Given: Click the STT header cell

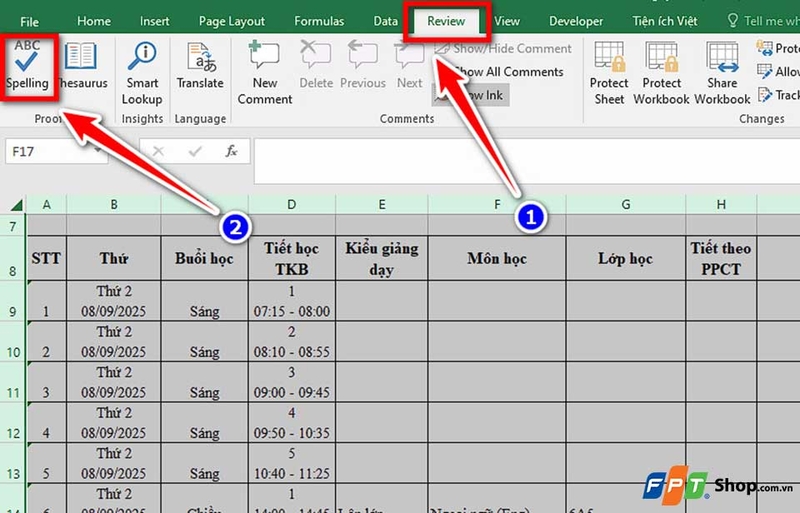Looking at the screenshot, I should pyautogui.click(x=46, y=258).
